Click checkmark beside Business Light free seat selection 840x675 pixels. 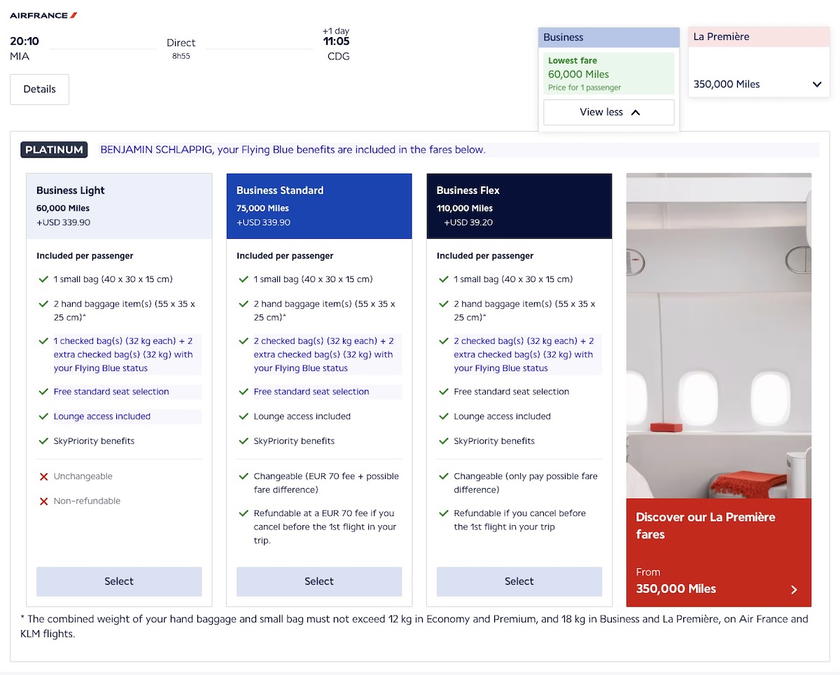(x=44, y=392)
